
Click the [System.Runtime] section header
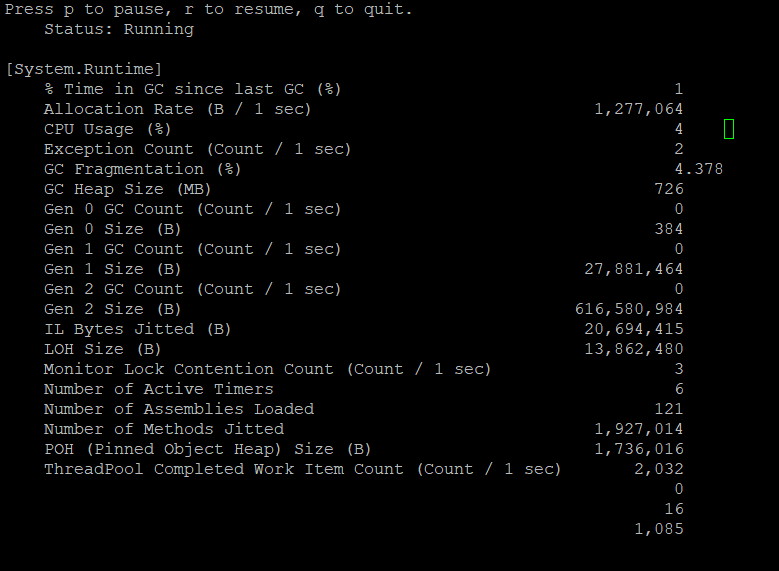coord(83,69)
